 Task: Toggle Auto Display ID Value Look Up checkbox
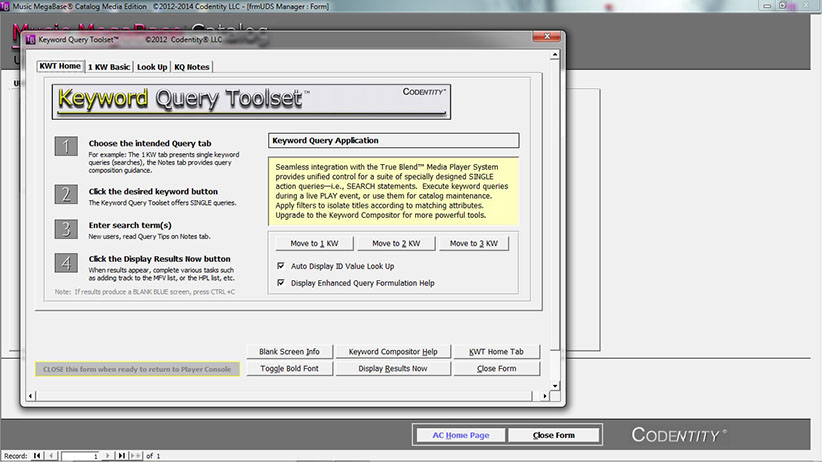tap(280, 266)
